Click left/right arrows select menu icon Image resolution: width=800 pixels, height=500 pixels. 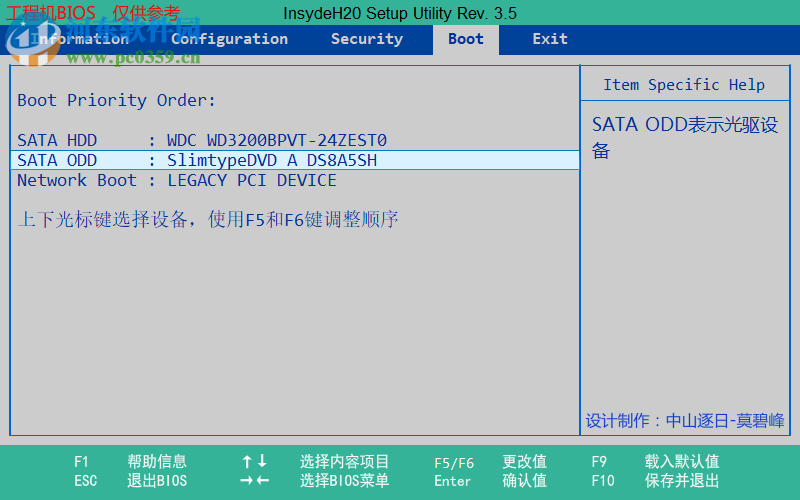pyautogui.click(x=255, y=480)
